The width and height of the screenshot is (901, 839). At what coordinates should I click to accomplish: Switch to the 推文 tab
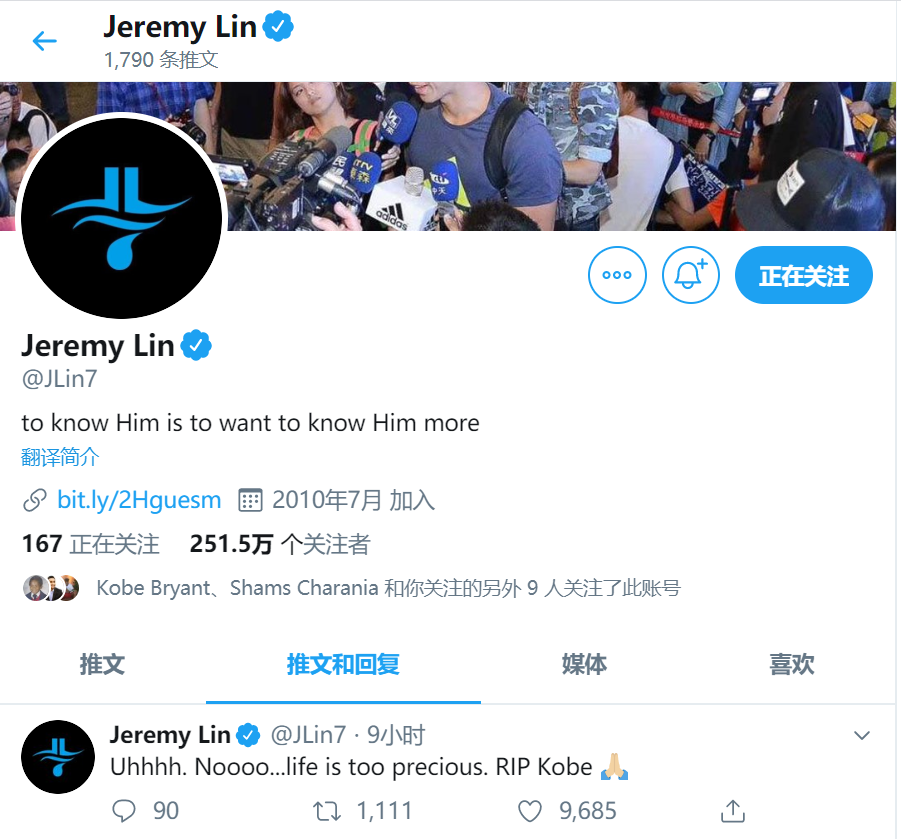102,664
